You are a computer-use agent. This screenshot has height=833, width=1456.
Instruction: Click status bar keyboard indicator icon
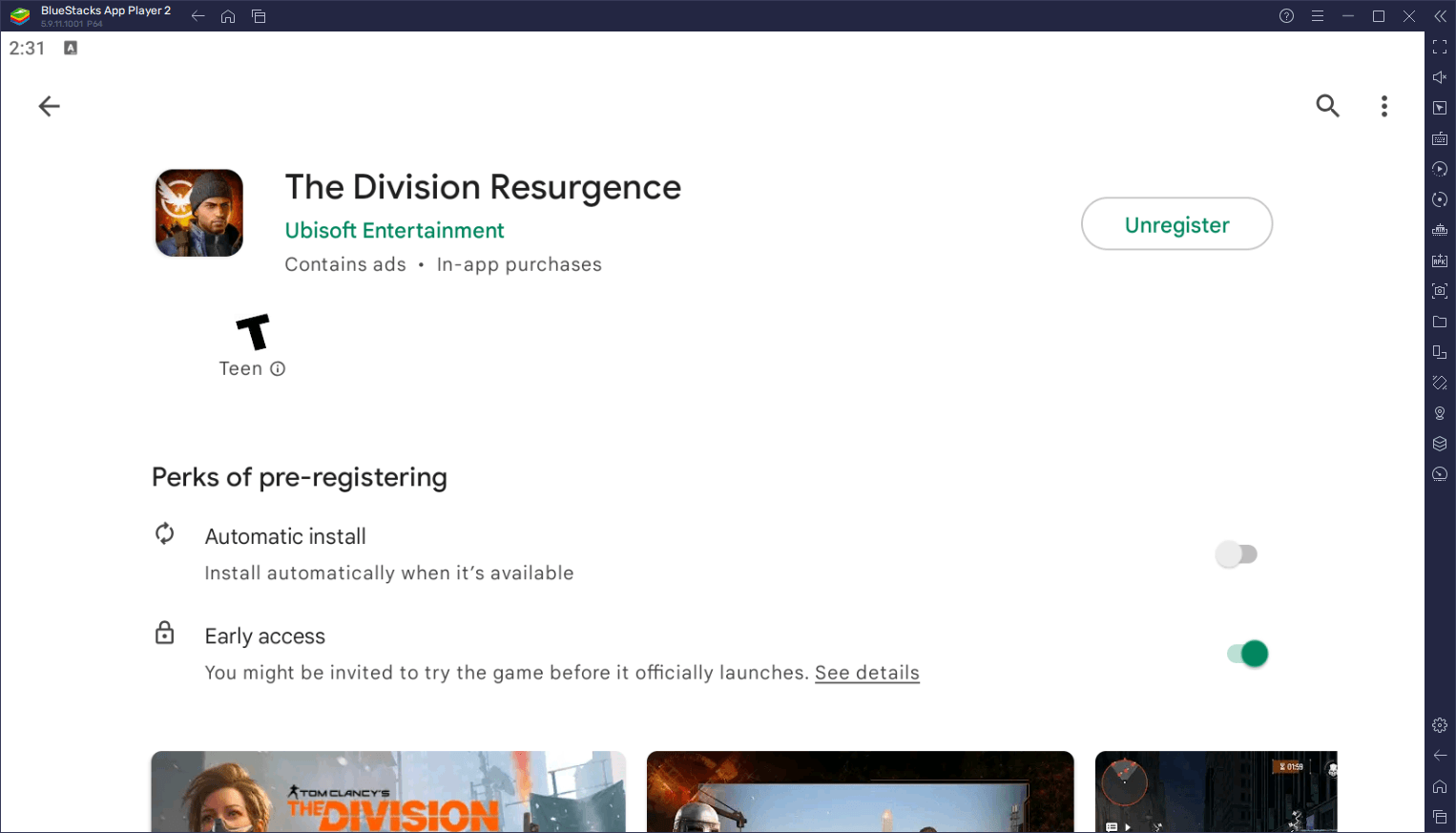pos(71,48)
